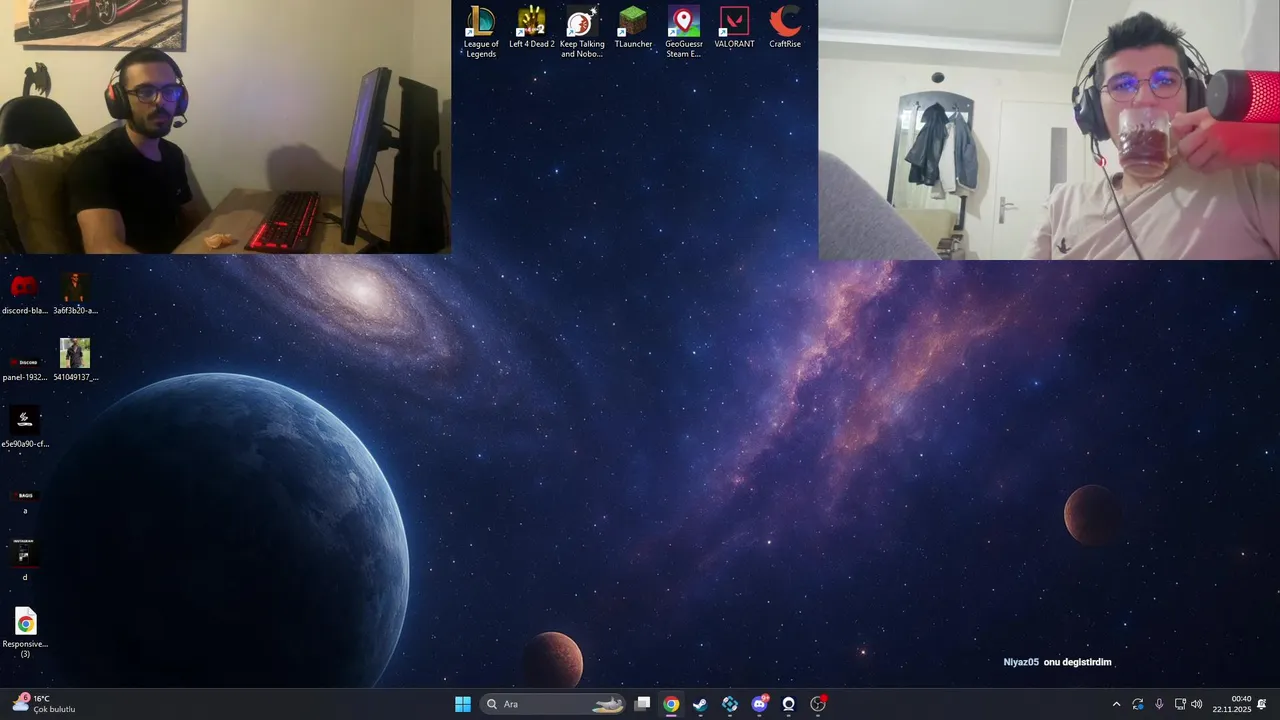
Task: Start the TLauncher Minecraft shortcut
Action: (x=633, y=28)
